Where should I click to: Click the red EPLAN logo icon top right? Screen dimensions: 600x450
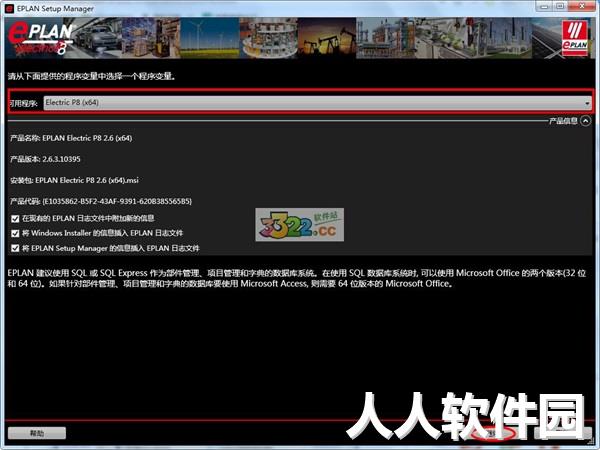575,38
